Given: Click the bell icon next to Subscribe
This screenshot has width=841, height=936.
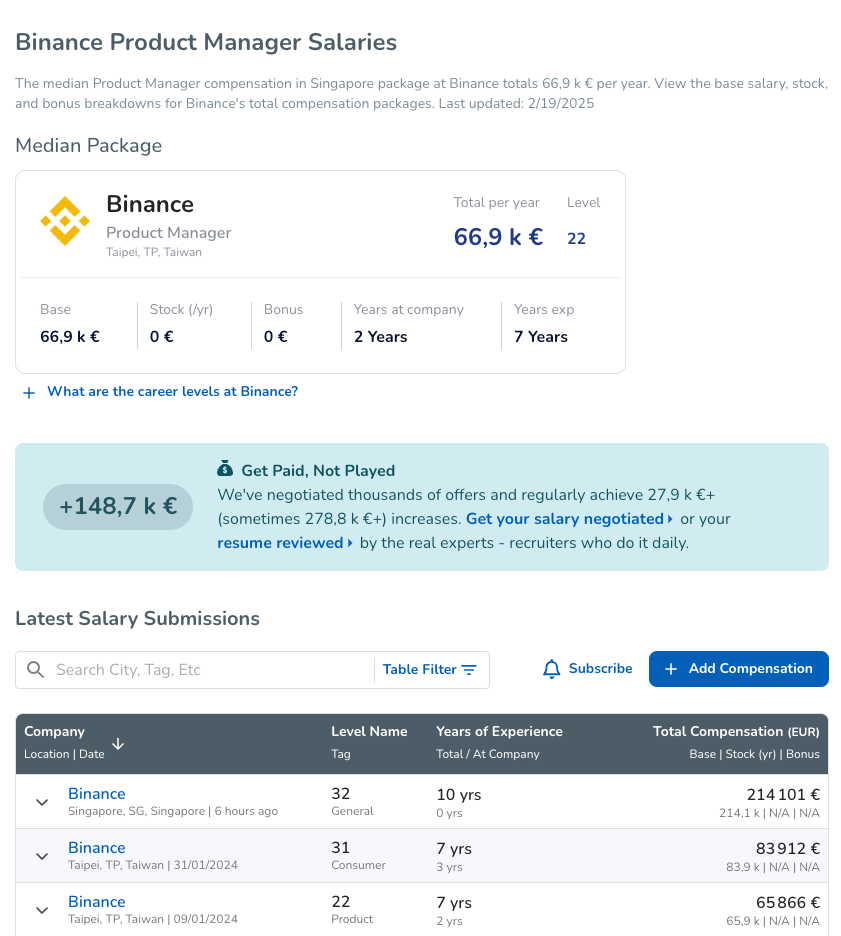Looking at the screenshot, I should point(552,669).
